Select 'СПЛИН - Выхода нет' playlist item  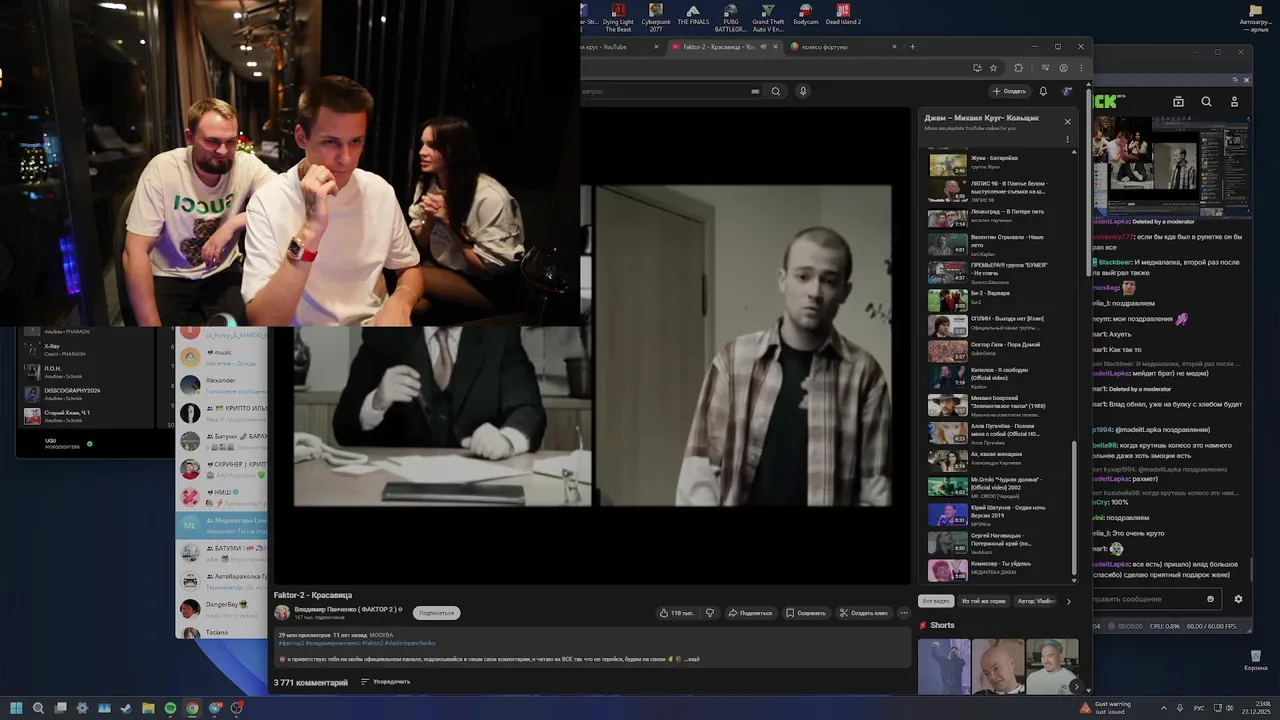[997, 325]
